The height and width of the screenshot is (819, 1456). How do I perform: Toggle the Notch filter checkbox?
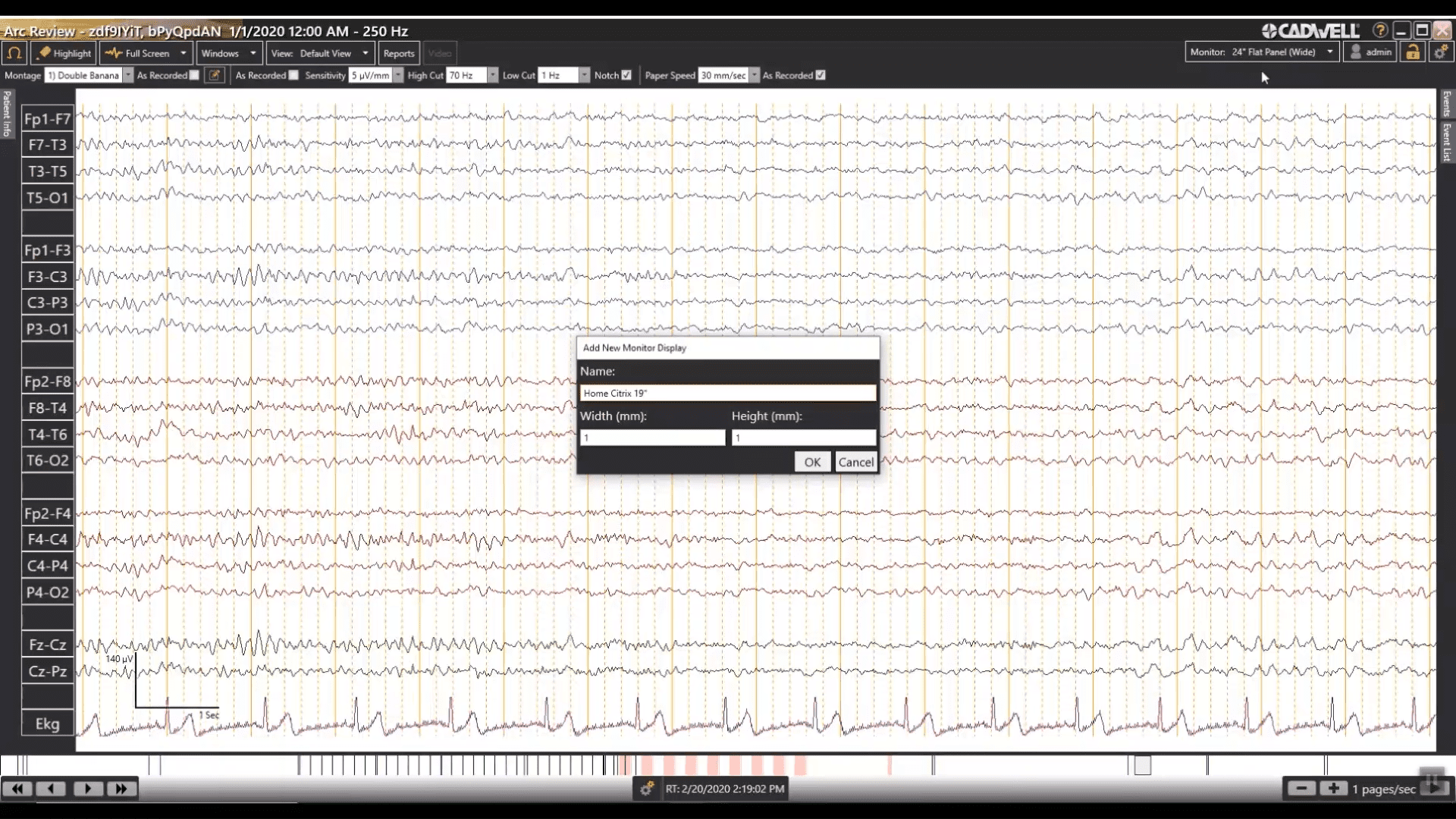[626, 75]
